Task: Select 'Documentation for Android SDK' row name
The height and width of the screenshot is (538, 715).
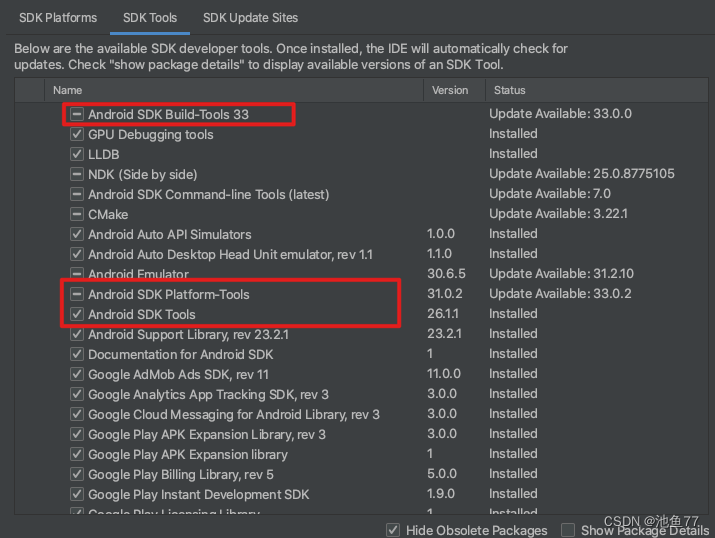Action: (x=181, y=355)
